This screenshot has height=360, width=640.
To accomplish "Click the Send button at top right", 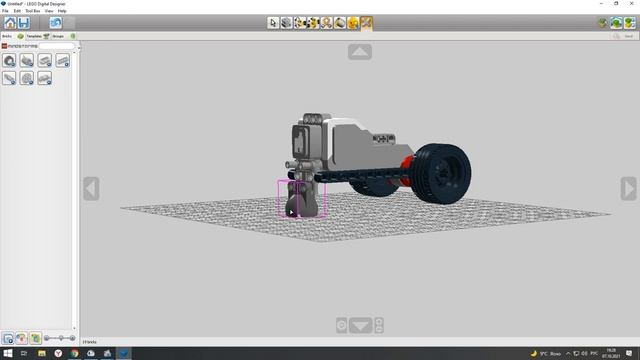I will pyautogui.click(x=629, y=36).
